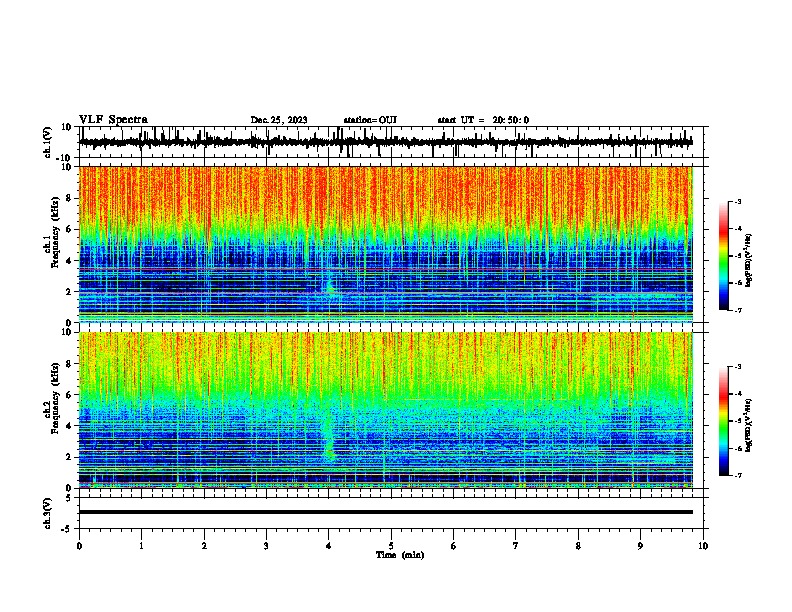Click the ch.1 spectrogram "4" kHz tick label
Viewport: 792px width, 612px height.
click(x=69, y=261)
